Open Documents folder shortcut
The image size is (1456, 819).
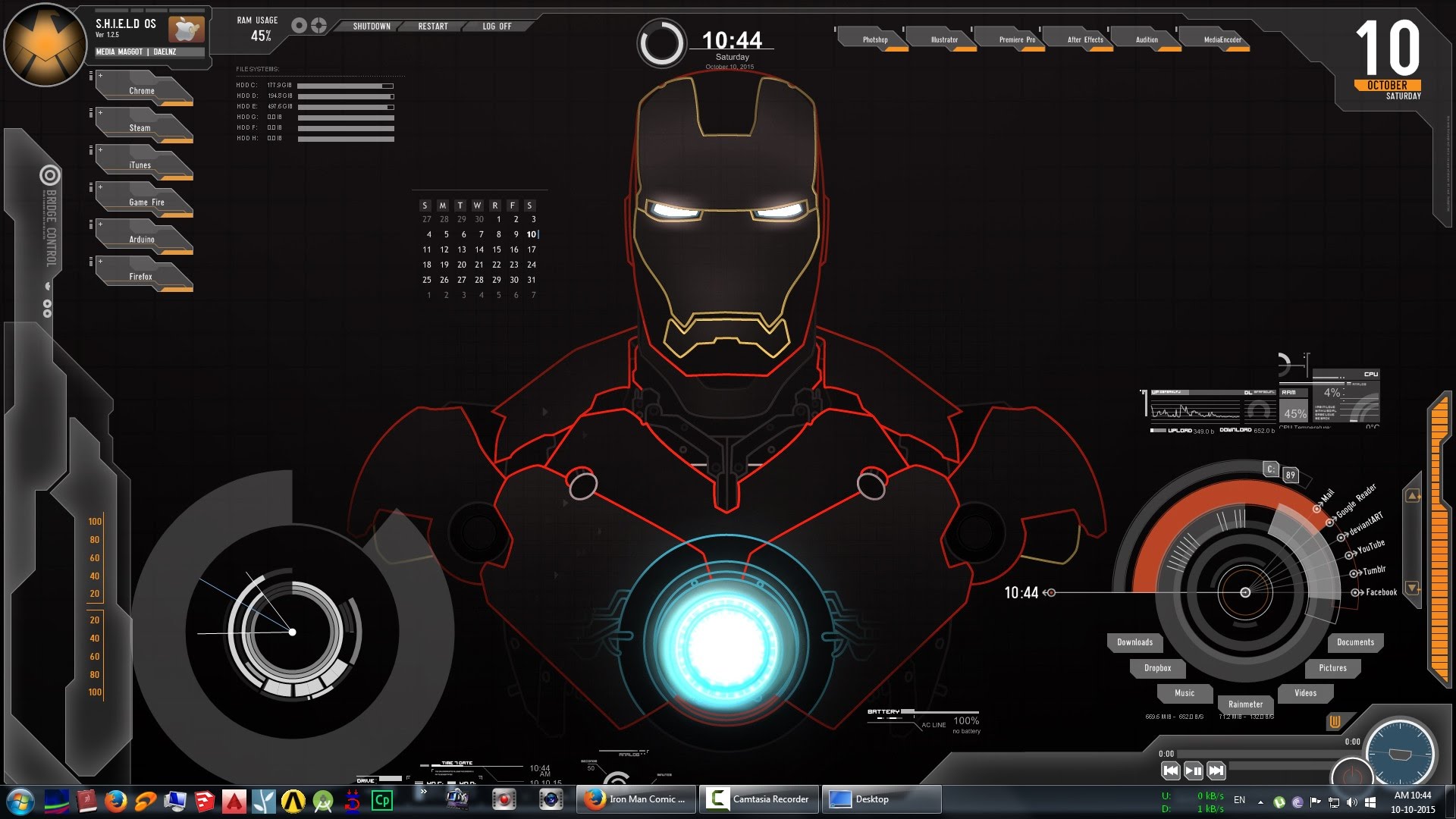(1354, 641)
